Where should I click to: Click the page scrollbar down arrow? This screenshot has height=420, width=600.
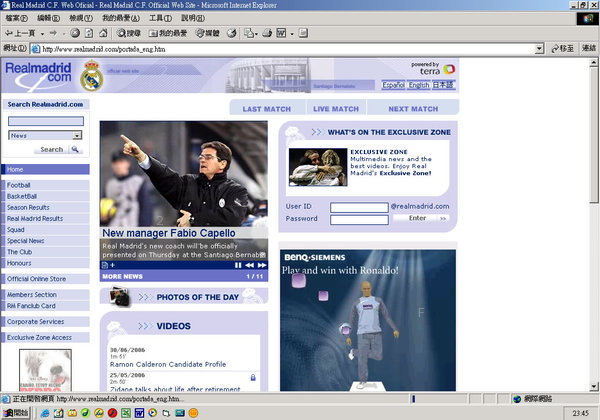[x=593, y=387]
